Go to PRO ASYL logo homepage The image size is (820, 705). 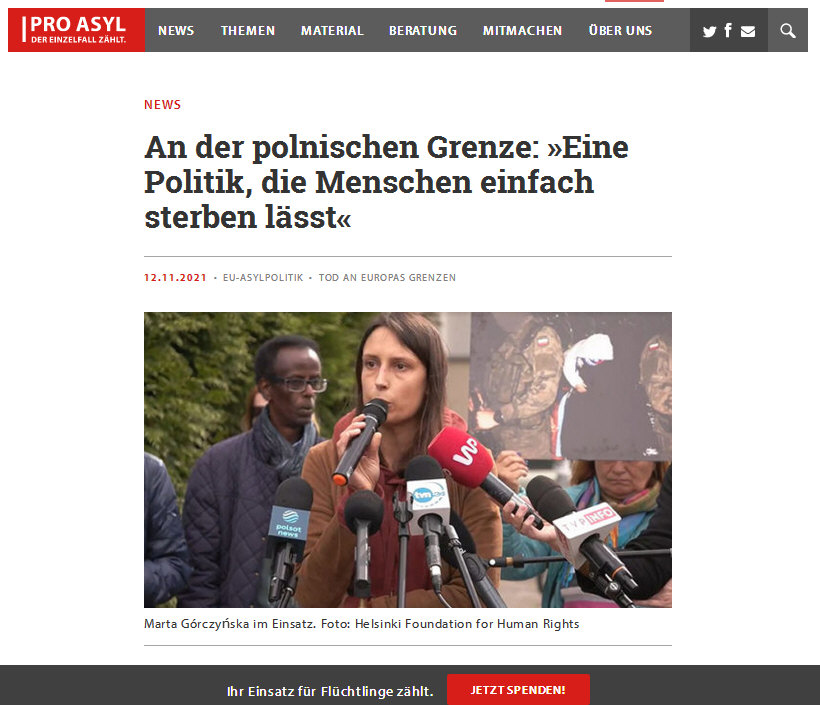pos(76,30)
